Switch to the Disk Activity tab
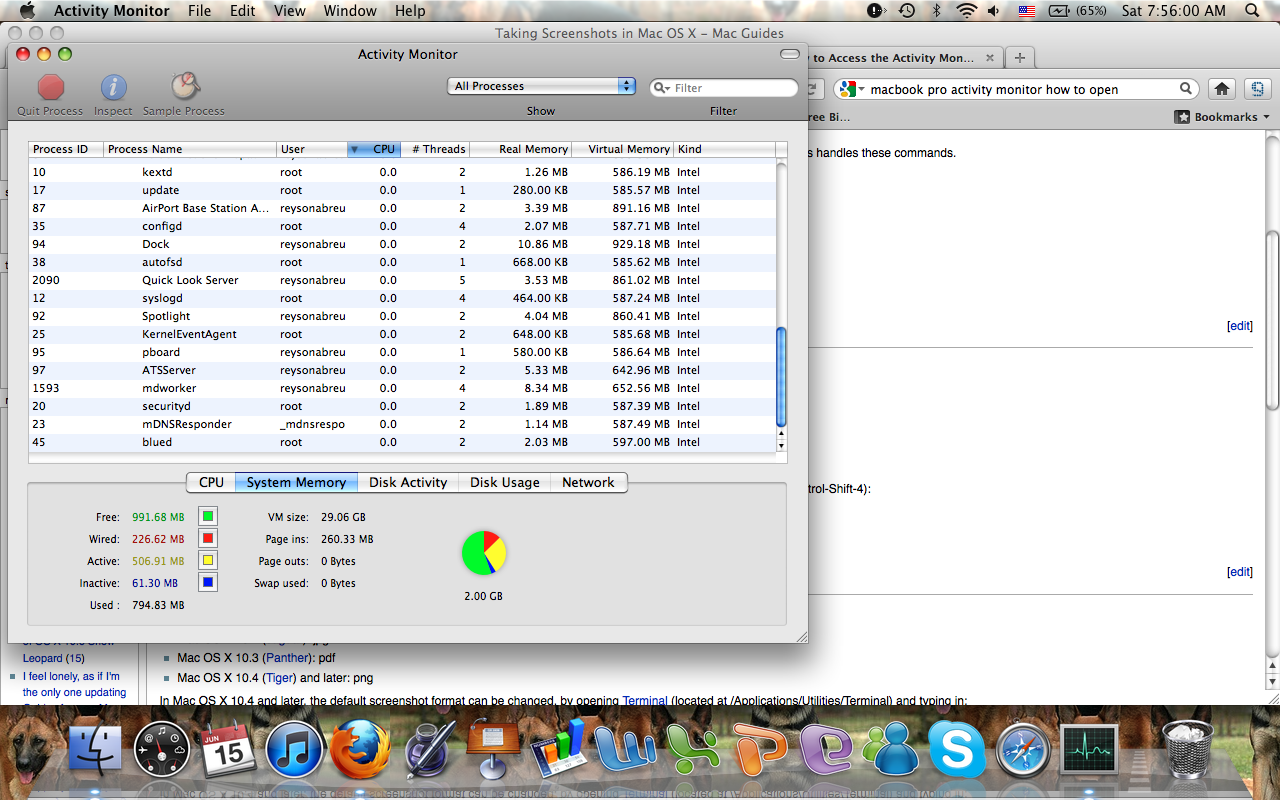This screenshot has width=1280, height=800. click(x=408, y=482)
